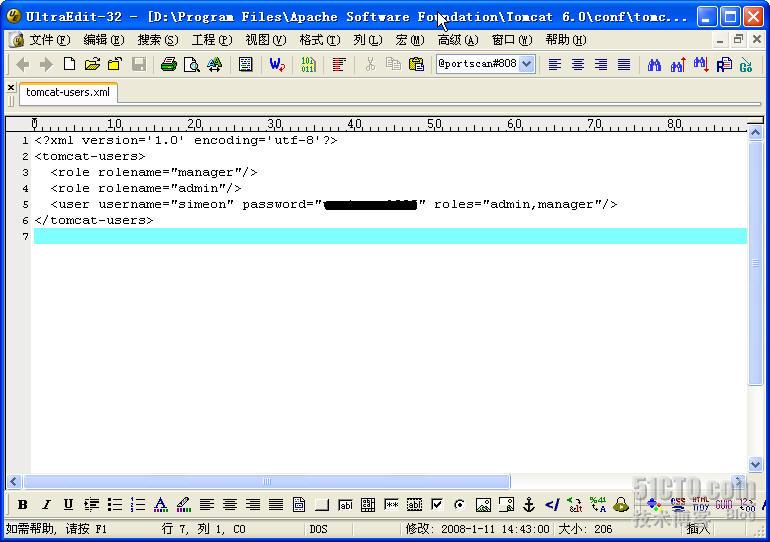Run HTML Tidy icon
Image resolution: width=770 pixels, height=542 pixels.
(701, 504)
